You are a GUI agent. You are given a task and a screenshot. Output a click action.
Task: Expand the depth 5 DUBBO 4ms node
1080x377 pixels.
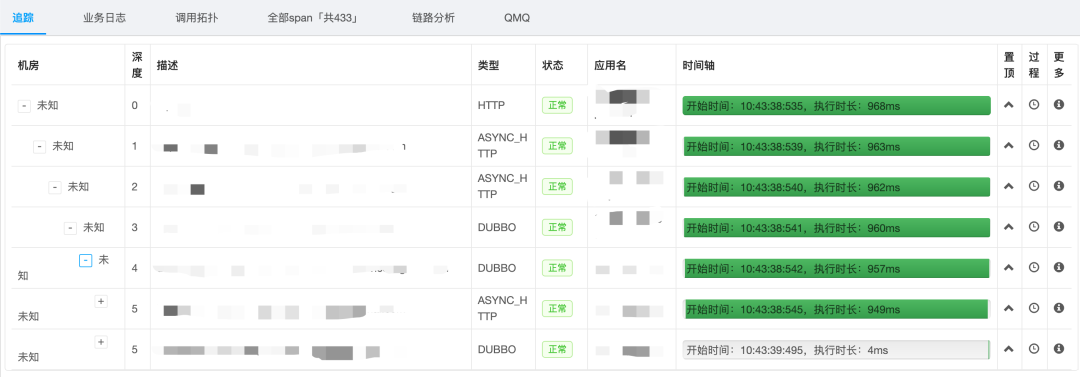(x=101, y=342)
